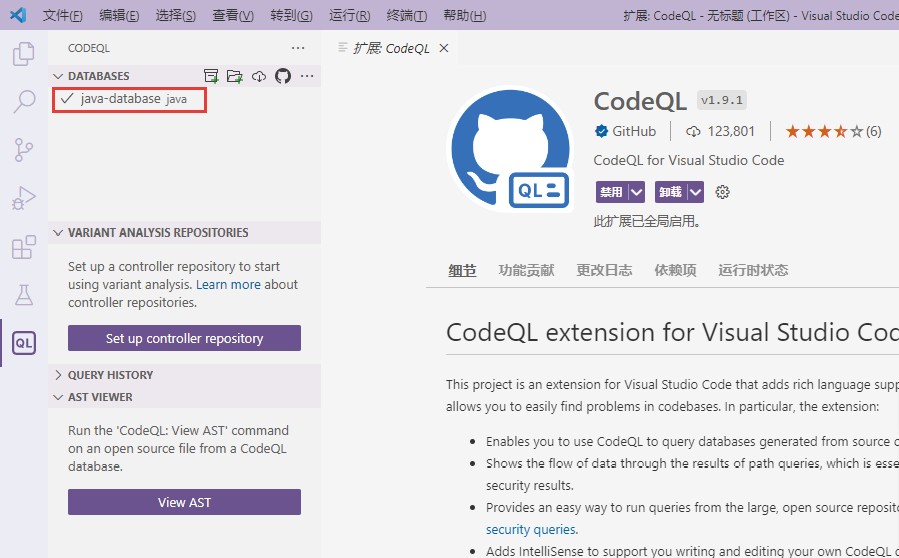This screenshot has width=899, height=558.
Task: Open the Extensions view
Action: coord(24,247)
